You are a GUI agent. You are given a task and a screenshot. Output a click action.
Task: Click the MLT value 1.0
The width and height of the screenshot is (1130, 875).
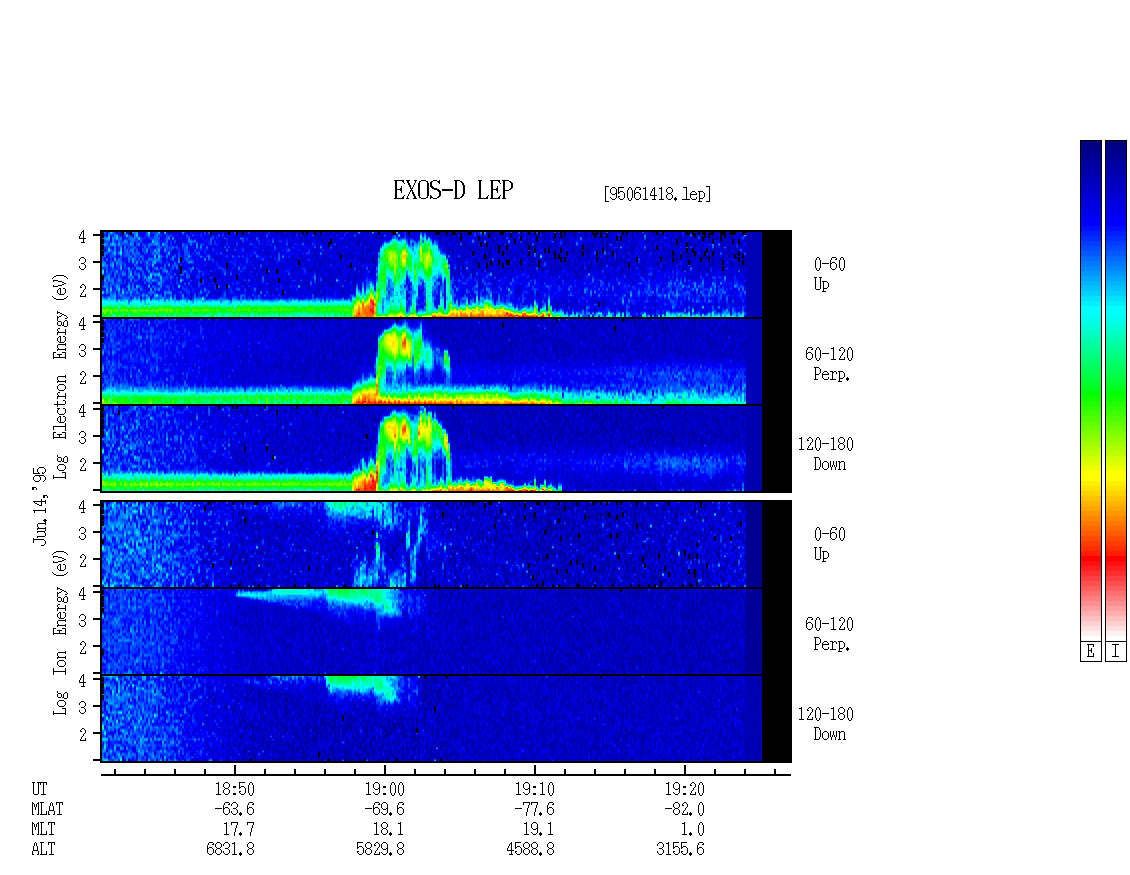click(691, 830)
